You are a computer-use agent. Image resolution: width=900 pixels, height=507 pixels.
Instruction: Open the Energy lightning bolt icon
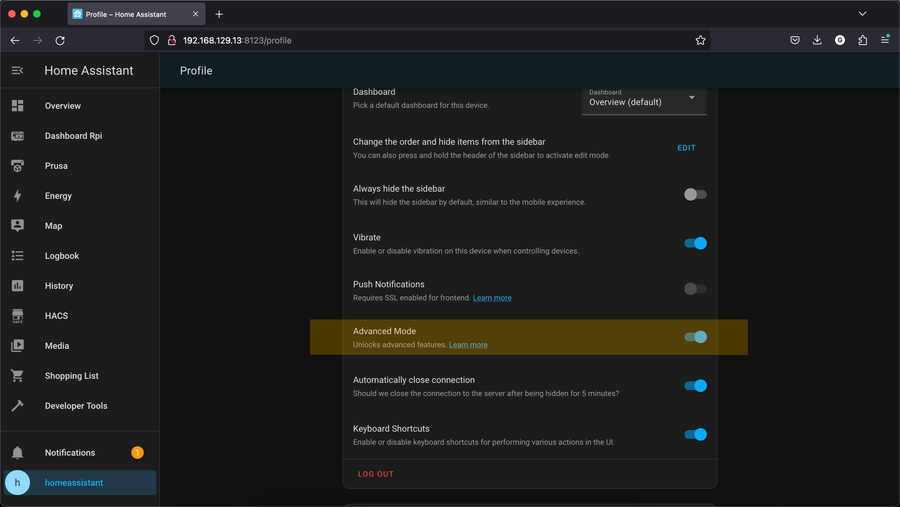pos(17,196)
